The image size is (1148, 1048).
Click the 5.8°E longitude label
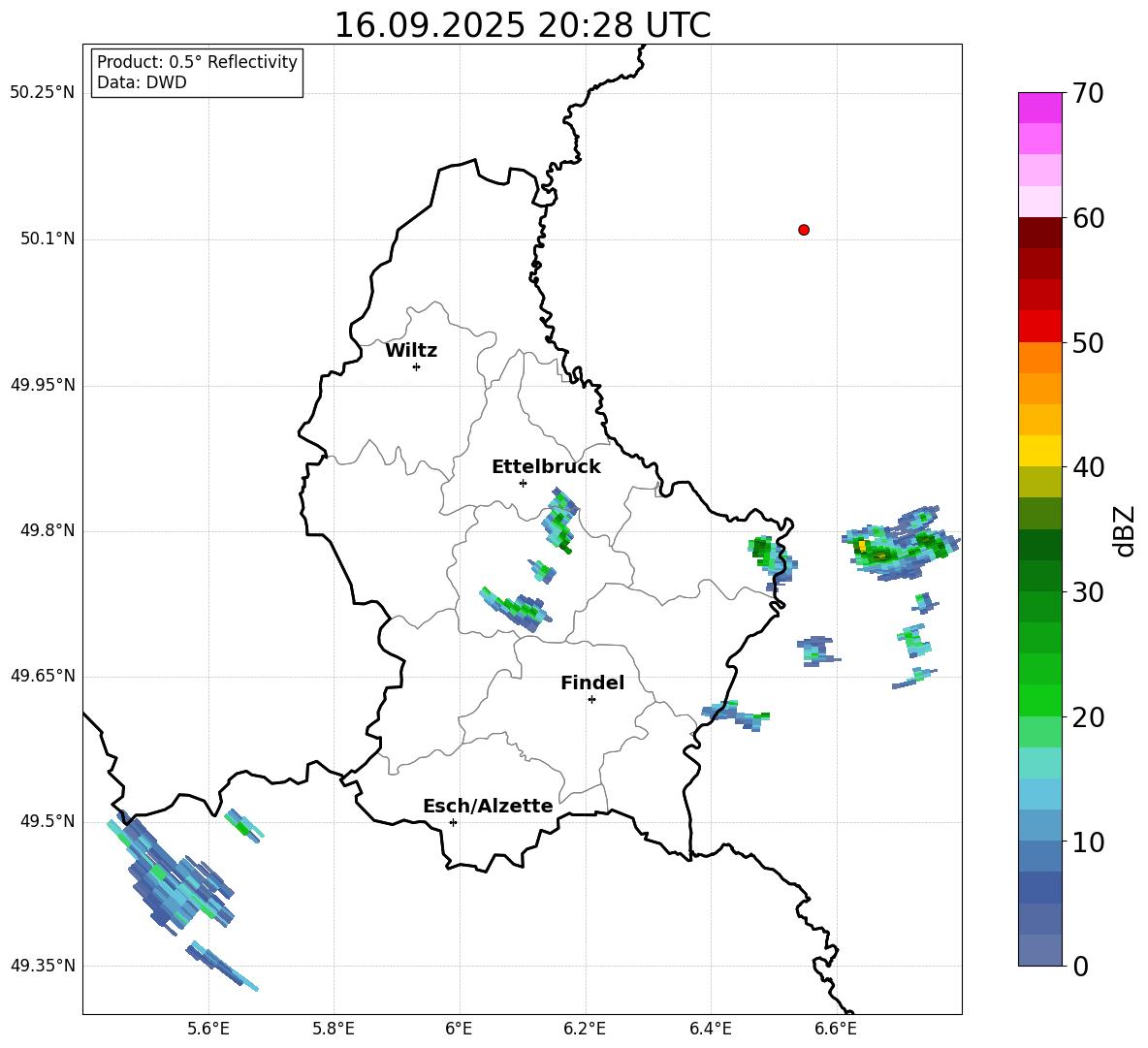334,1029
